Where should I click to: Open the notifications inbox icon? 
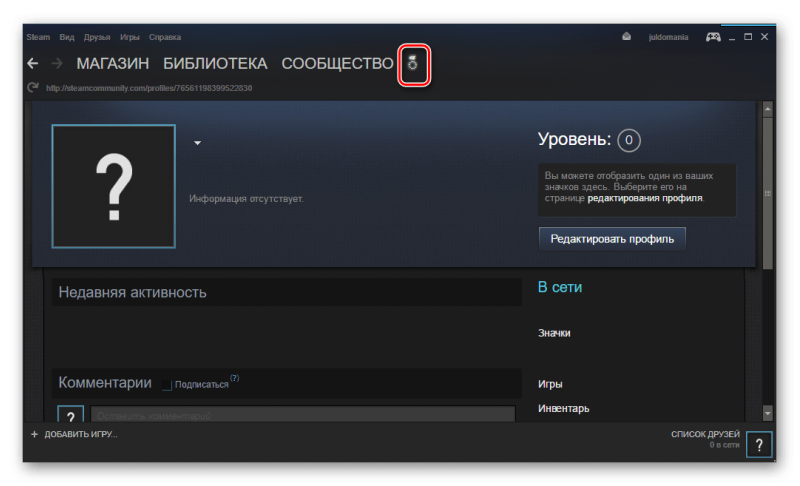pyautogui.click(x=627, y=37)
